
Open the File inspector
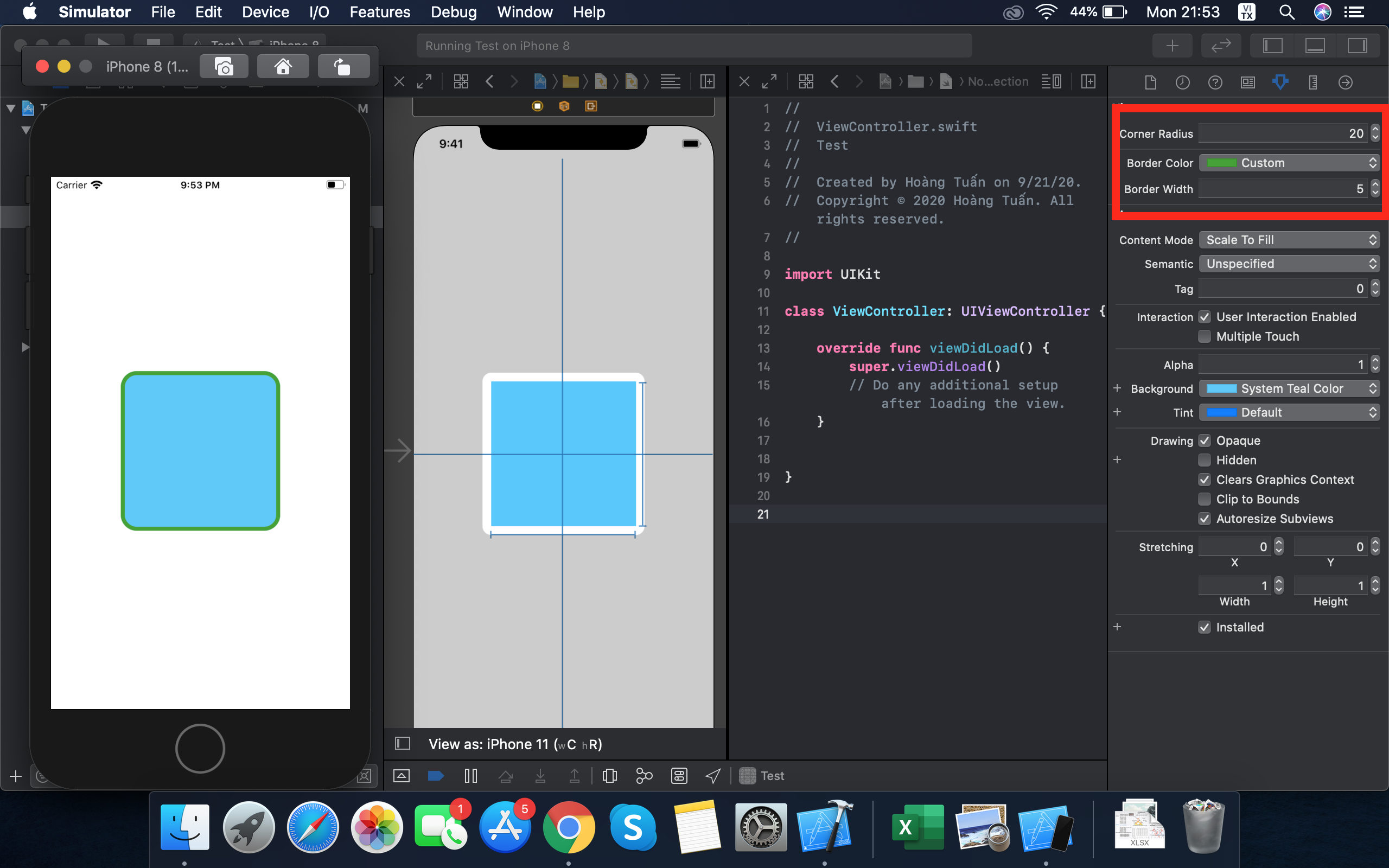pos(1151,82)
